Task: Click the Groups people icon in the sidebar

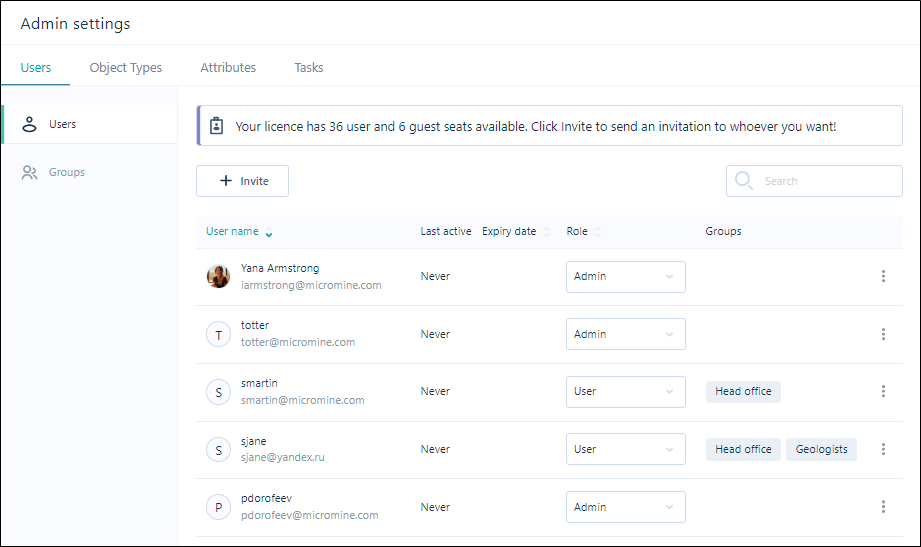Action: click(x=29, y=172)
